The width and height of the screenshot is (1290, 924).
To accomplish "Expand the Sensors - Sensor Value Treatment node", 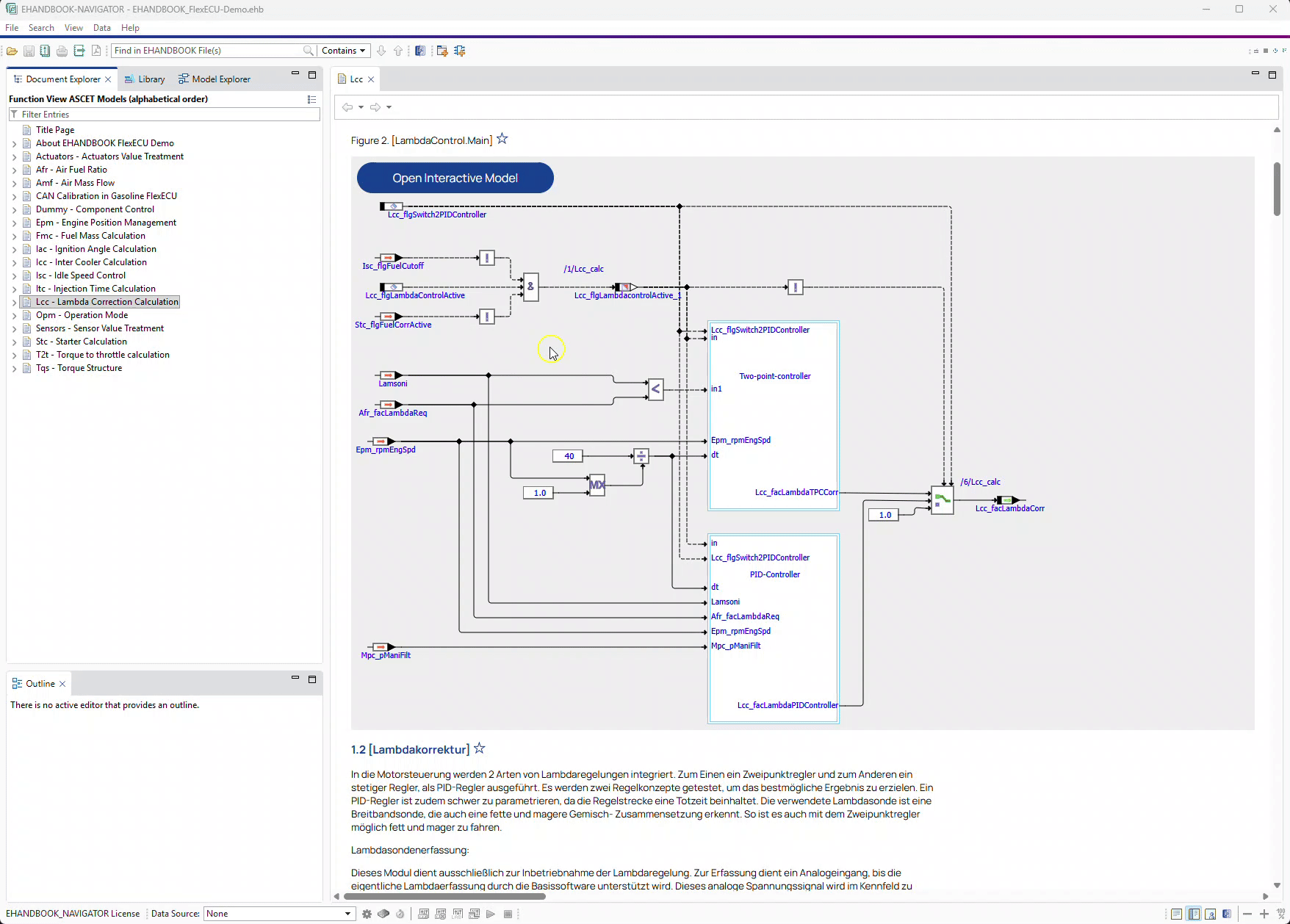I will click(14, 328).
